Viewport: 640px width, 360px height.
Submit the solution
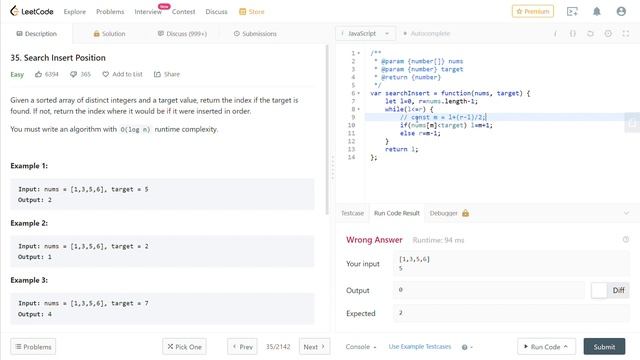point(604,347)
